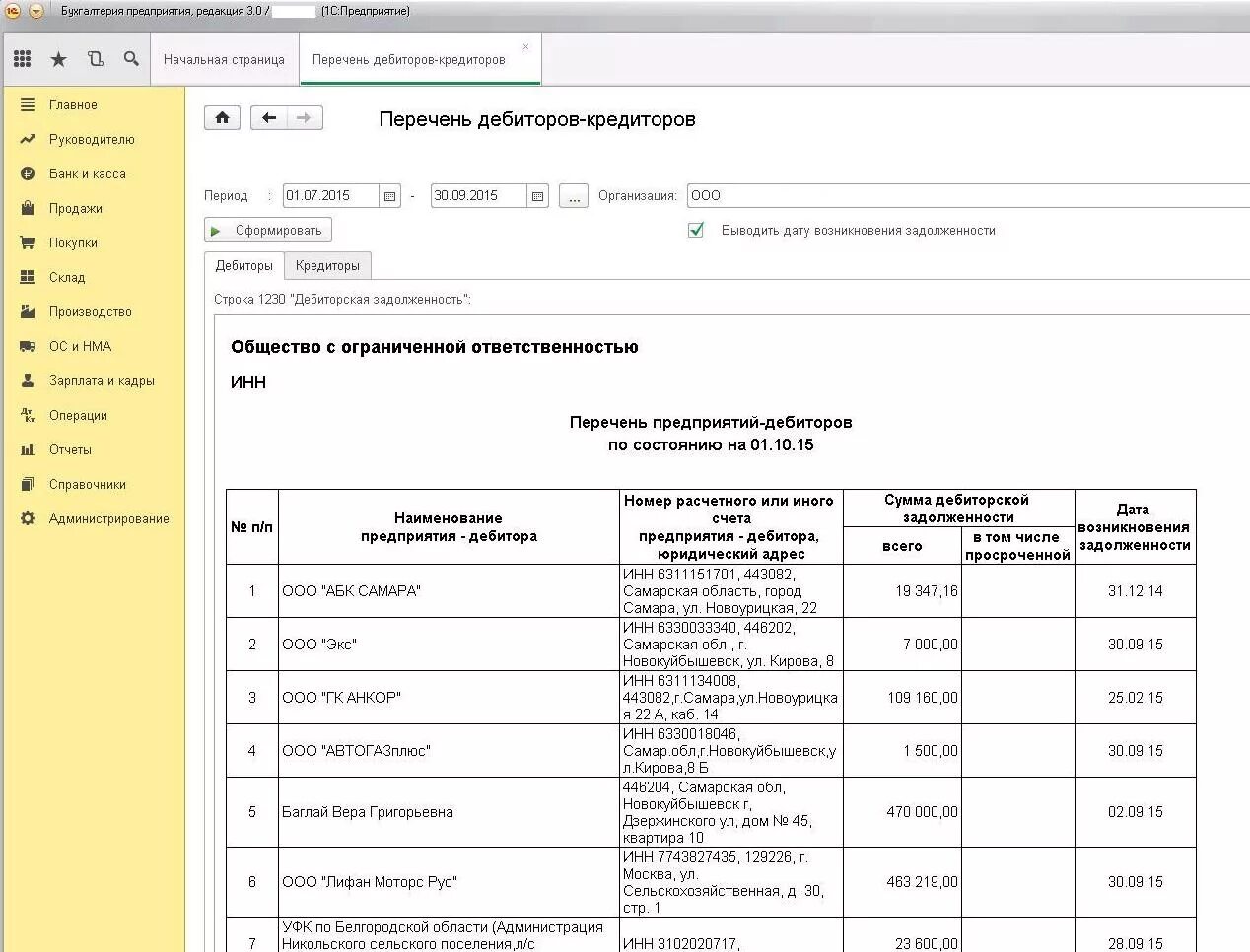
Task: Toggle Выводить дату возникновения задолженности checkbox
Action: tap(696, 230)
